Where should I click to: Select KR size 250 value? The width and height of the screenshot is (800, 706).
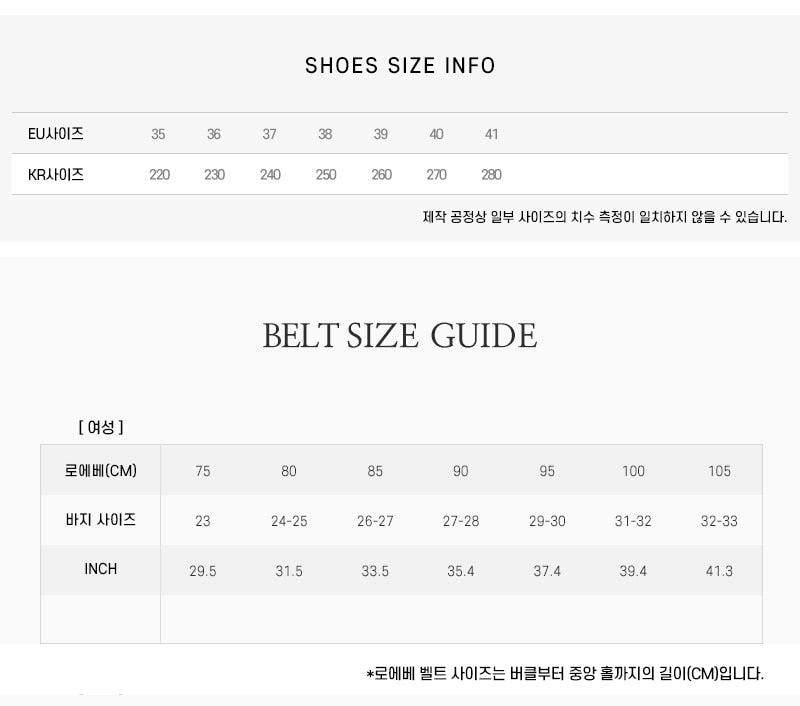click(x=326, y=174)
